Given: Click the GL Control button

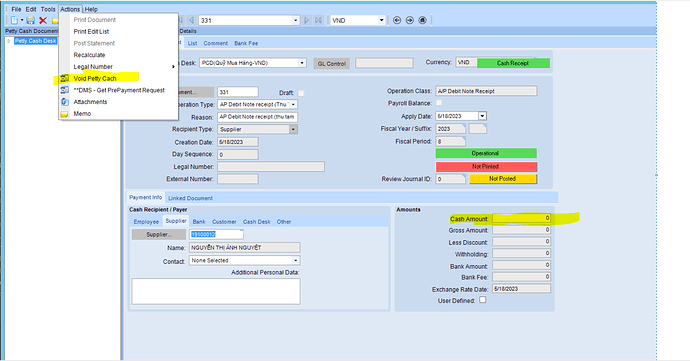Looking at the screenshot, I should pos(332,63).
